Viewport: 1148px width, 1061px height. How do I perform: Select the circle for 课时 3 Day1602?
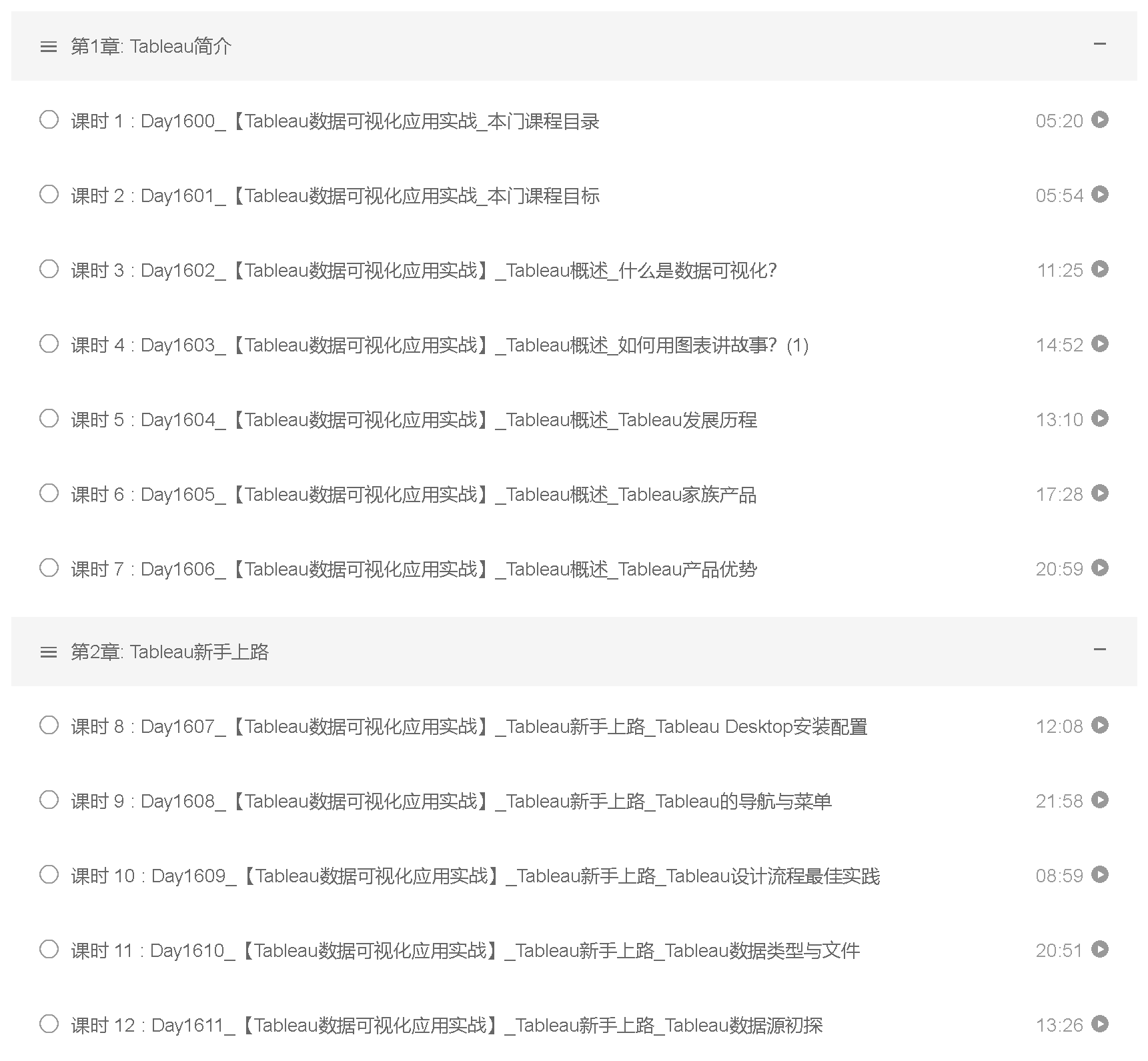[x=49, y=269]
